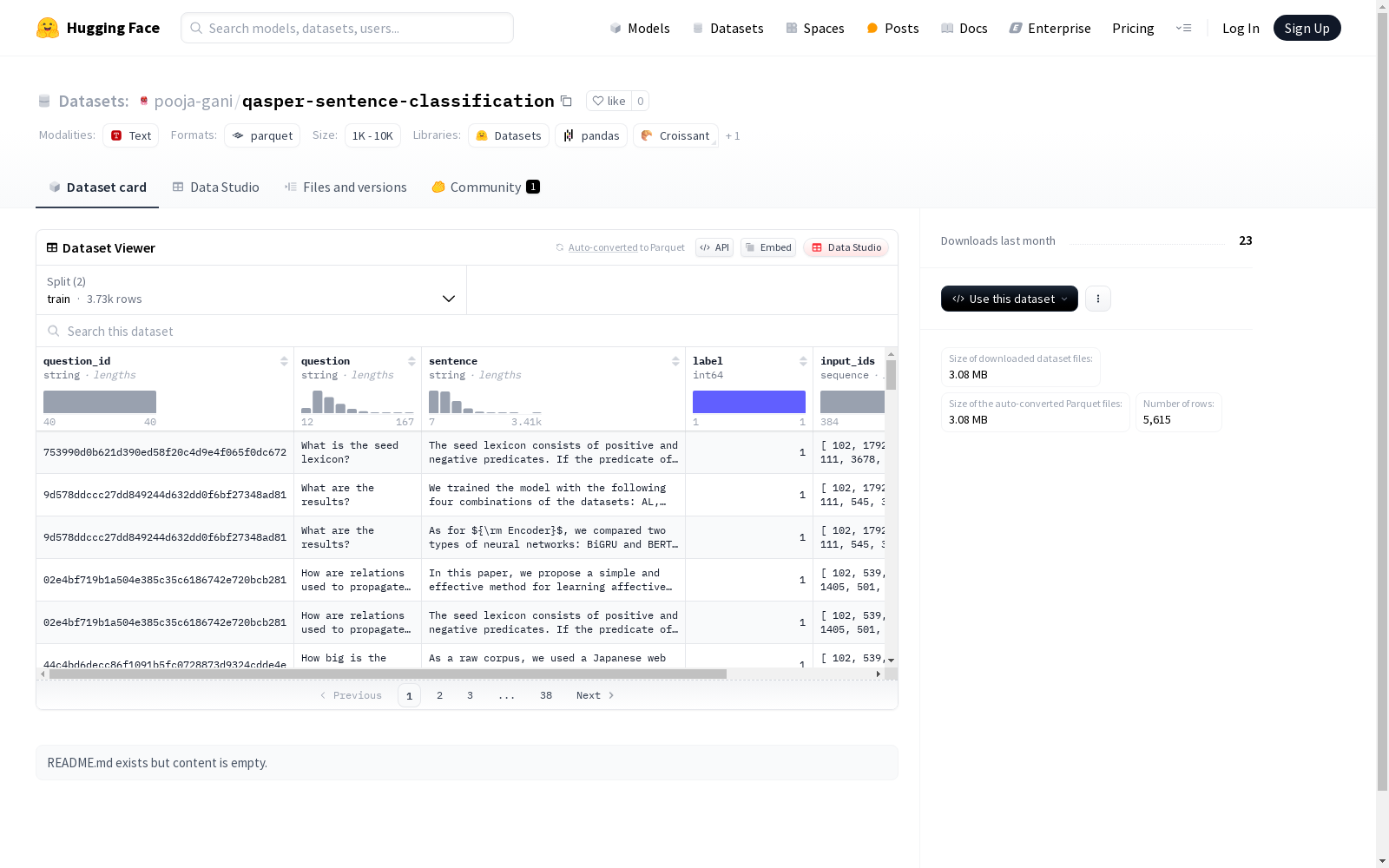Show the +1 additional libraries

(733, 135)
